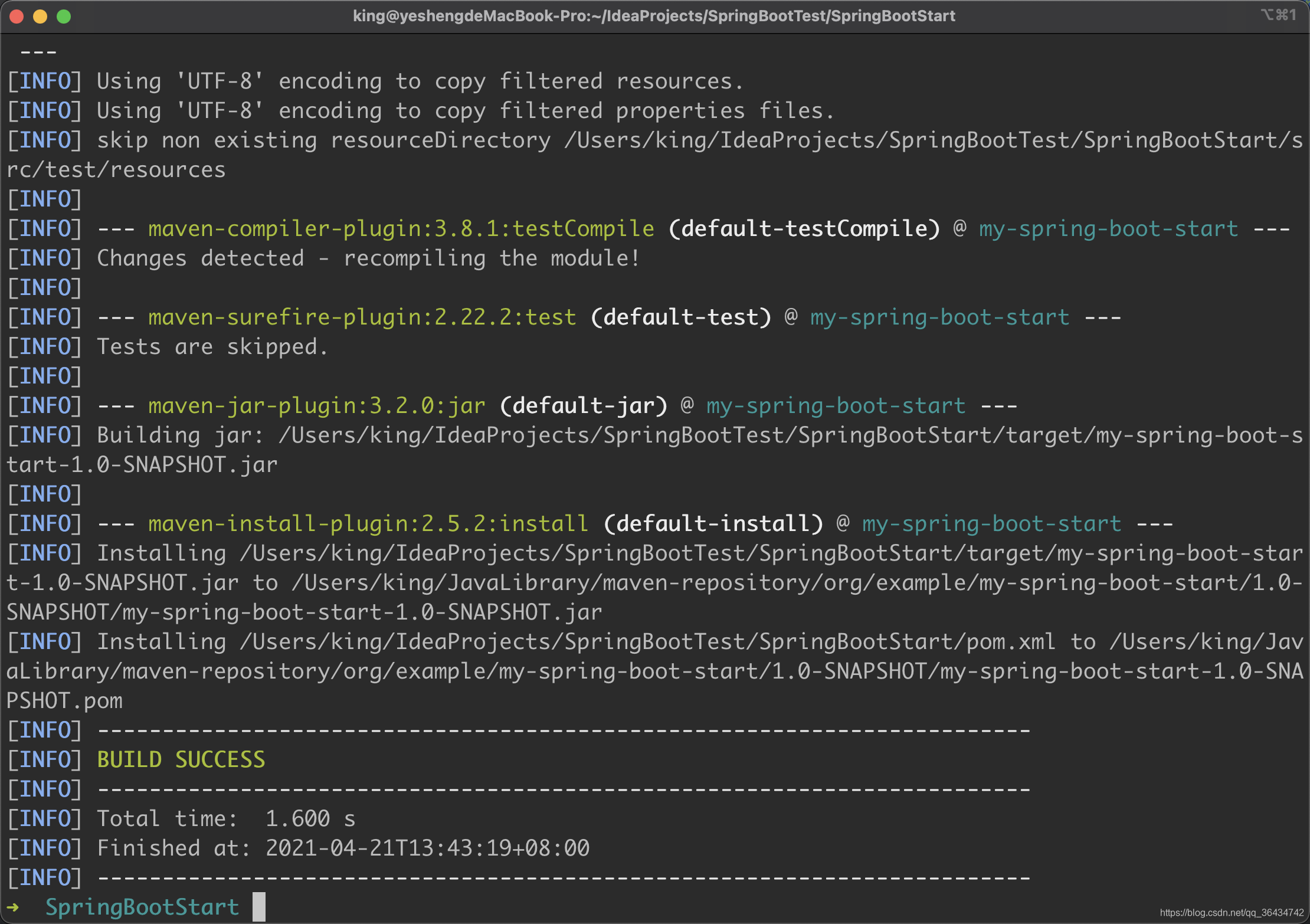Click 'my-spring-boot-start' after testCompile
This screenshot has height=924, width=1310.
point(1109,228)
